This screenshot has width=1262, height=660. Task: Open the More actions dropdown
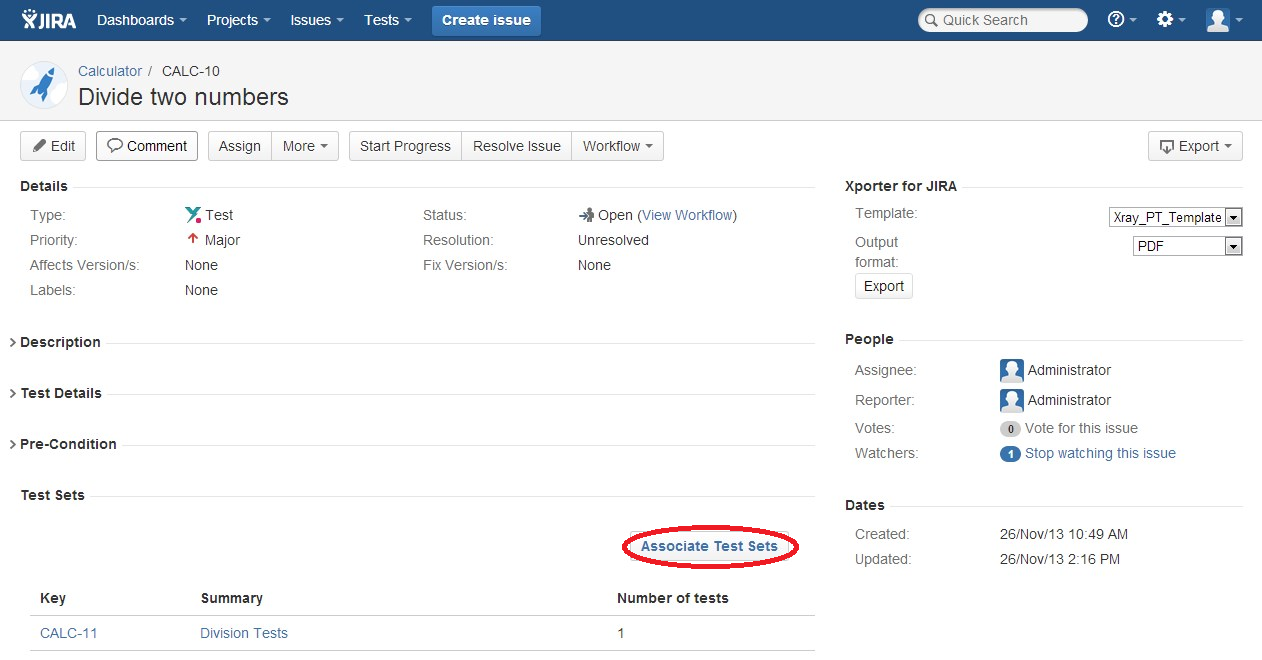305,146
